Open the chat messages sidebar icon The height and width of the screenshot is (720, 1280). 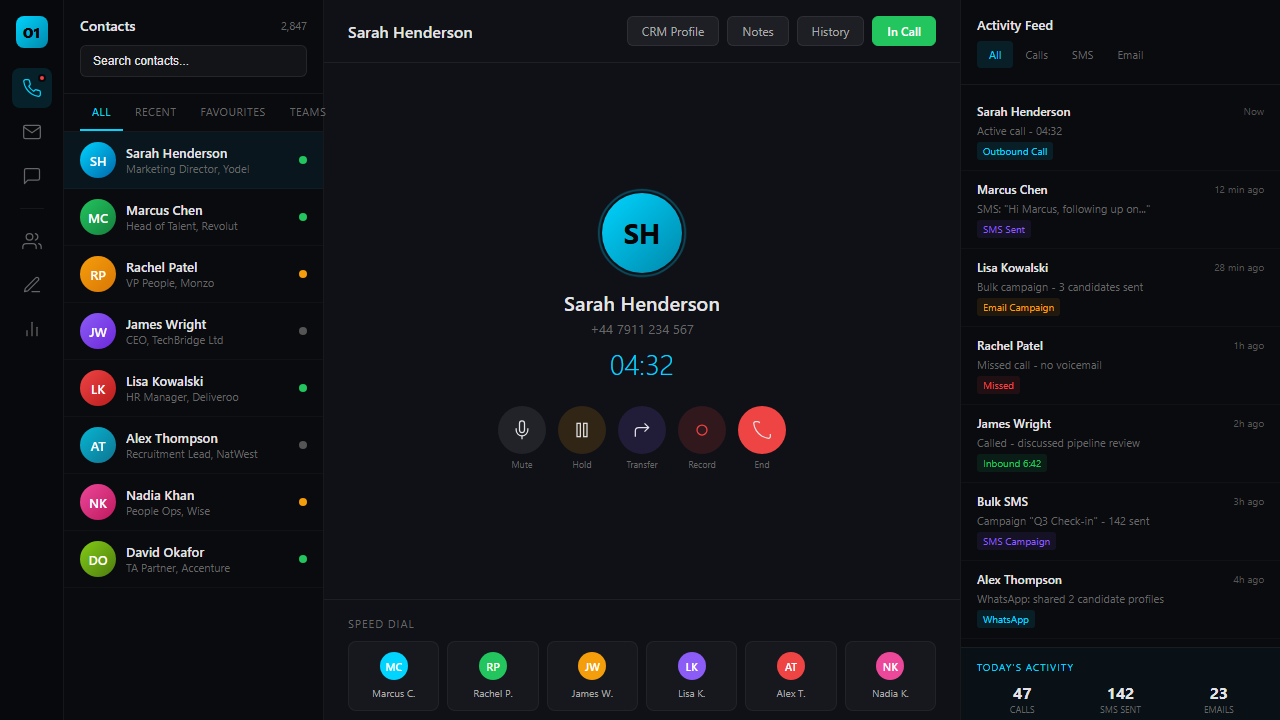click(32, 176)
